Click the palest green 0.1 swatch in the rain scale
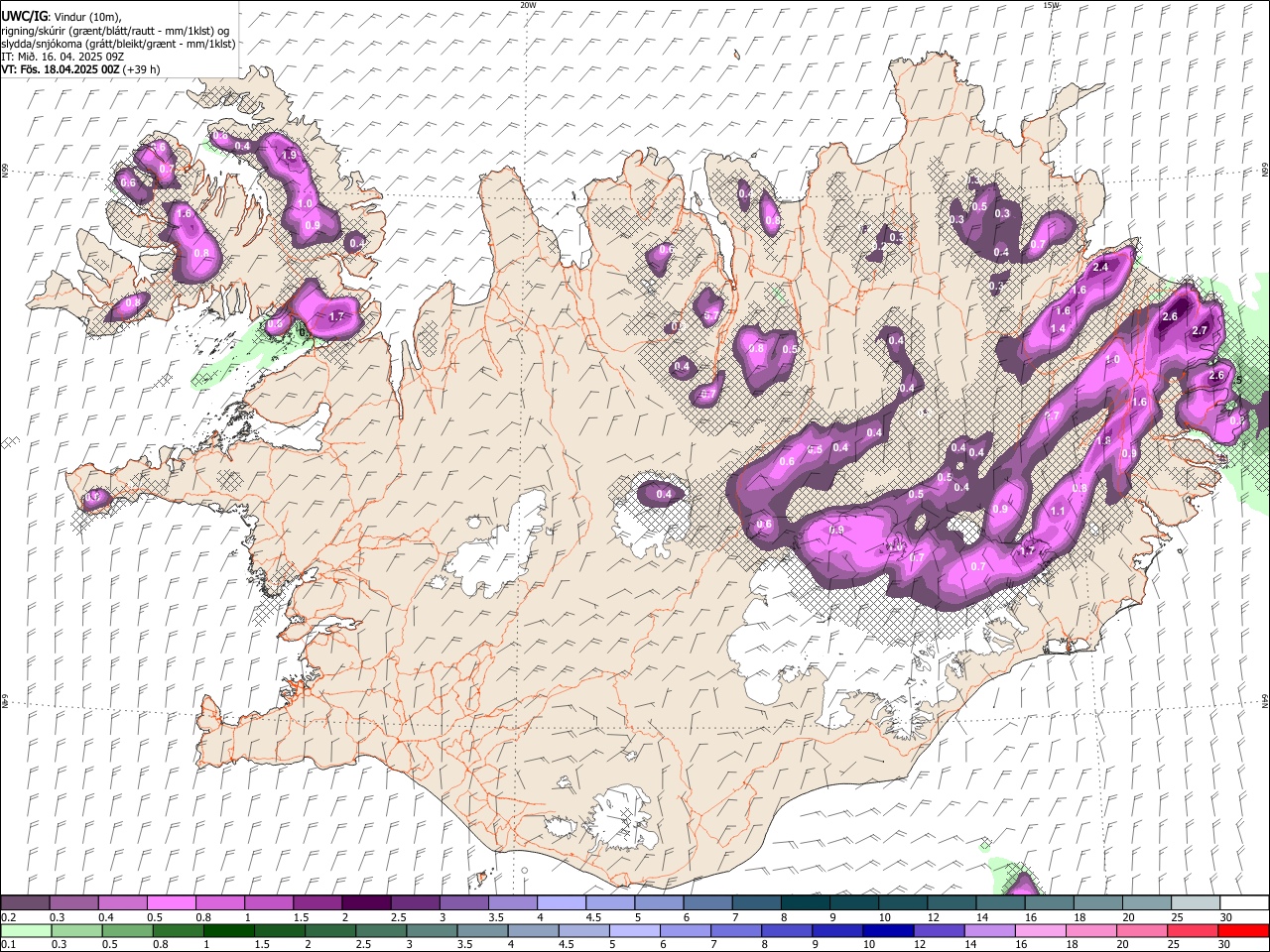The image size is (1270, 952). coord(27,931)
